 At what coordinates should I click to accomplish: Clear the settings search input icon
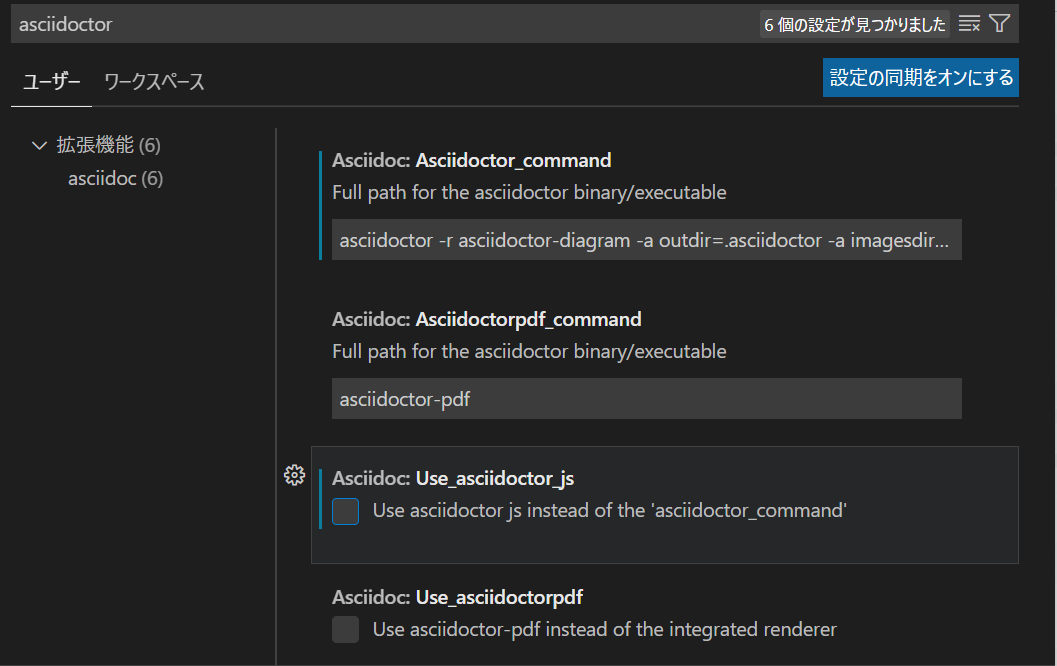click(969, 24)
